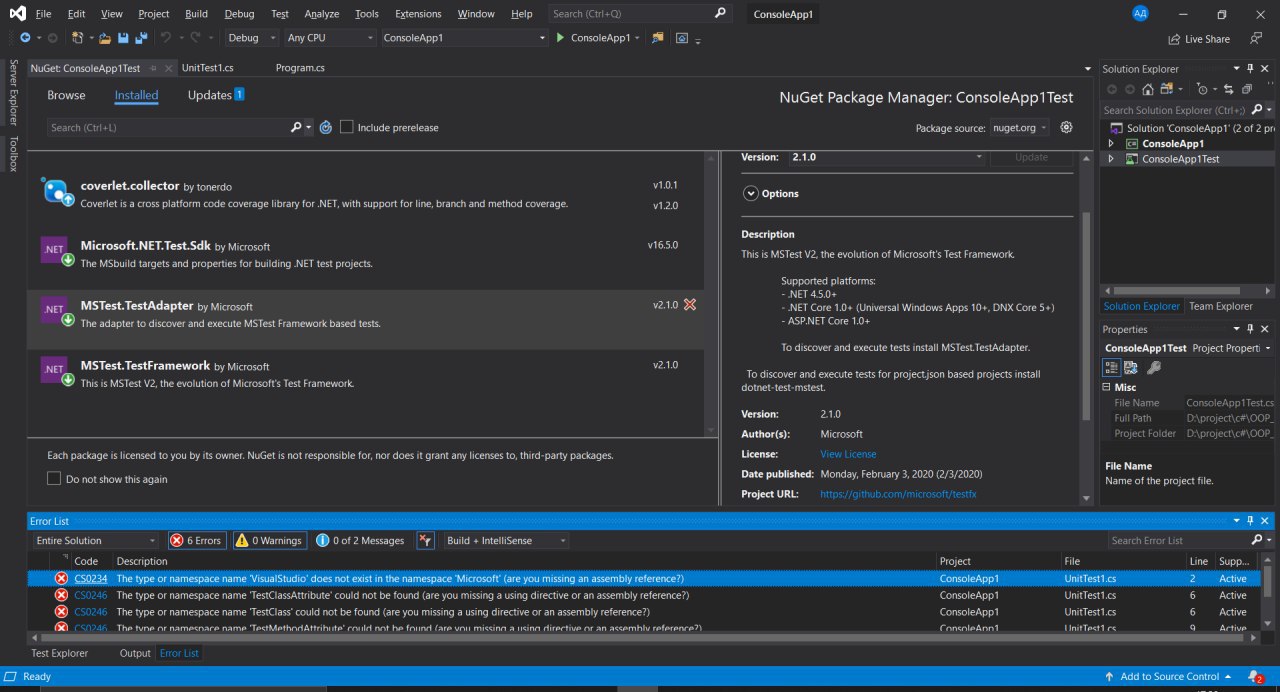The height and width of the screenshot is (692, 1280).
Task: Click the Live Share button
Action: tap(1199, 39)
